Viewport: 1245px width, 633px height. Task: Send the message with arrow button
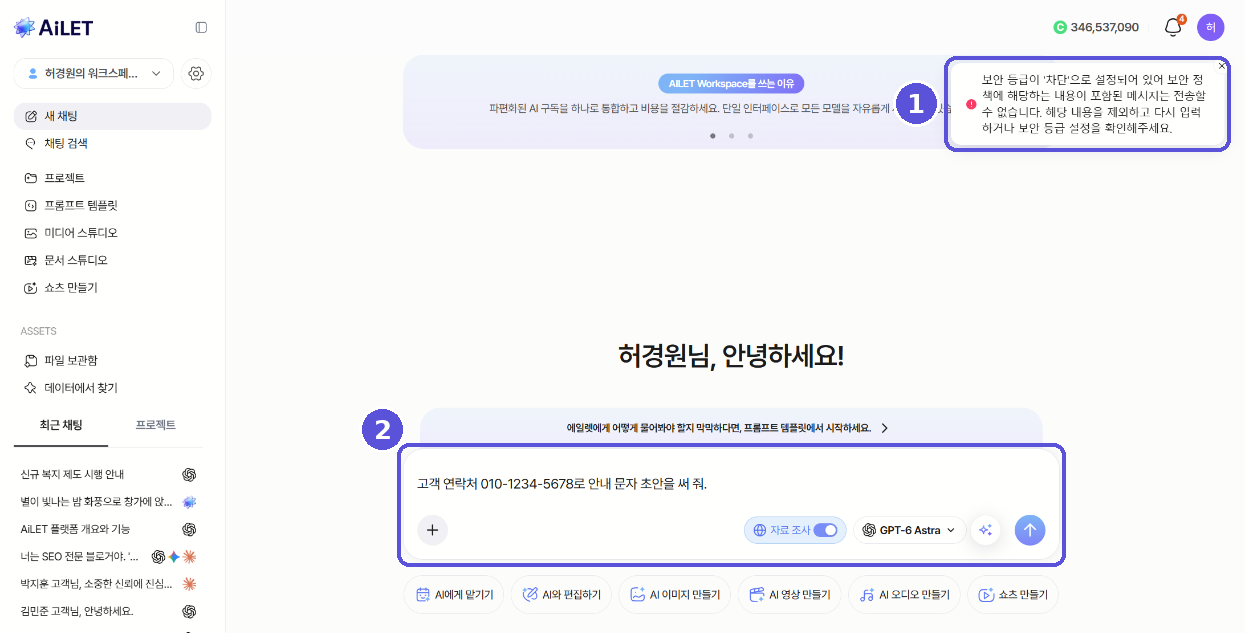click(x=1030, y=530)
